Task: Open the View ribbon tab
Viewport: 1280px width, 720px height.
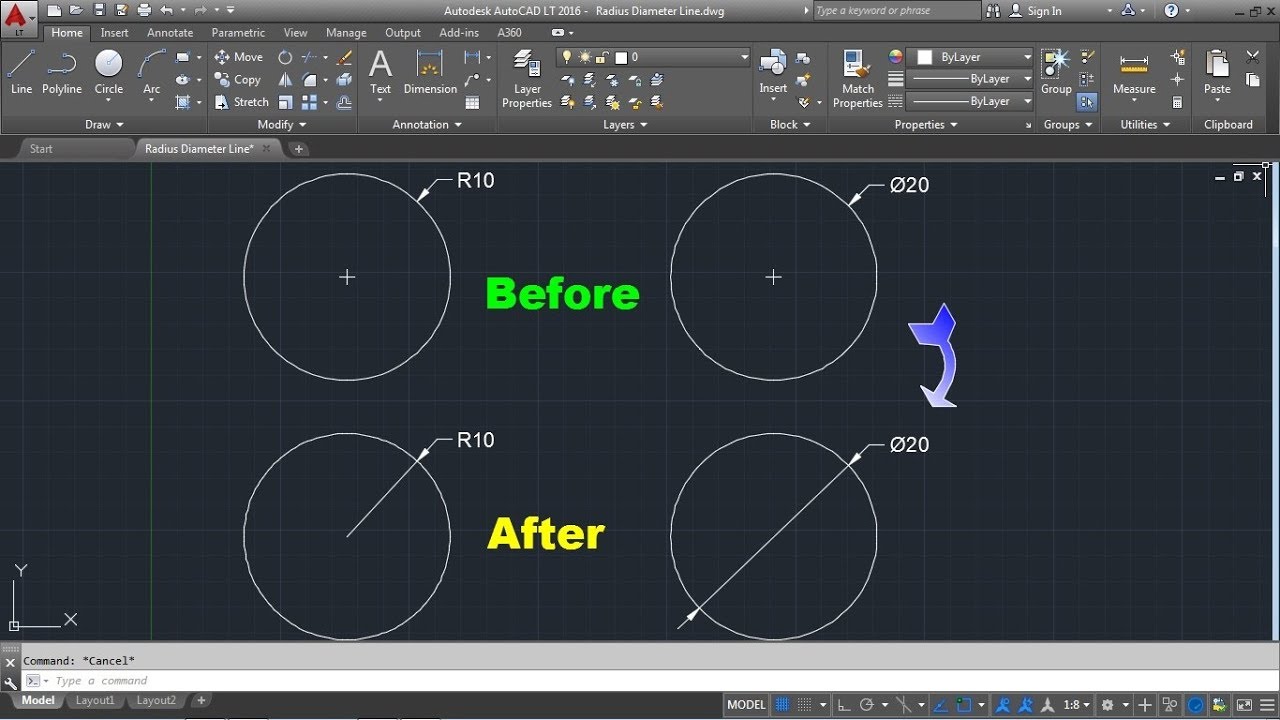Action: pyautogui.click(x=295, y=33)
